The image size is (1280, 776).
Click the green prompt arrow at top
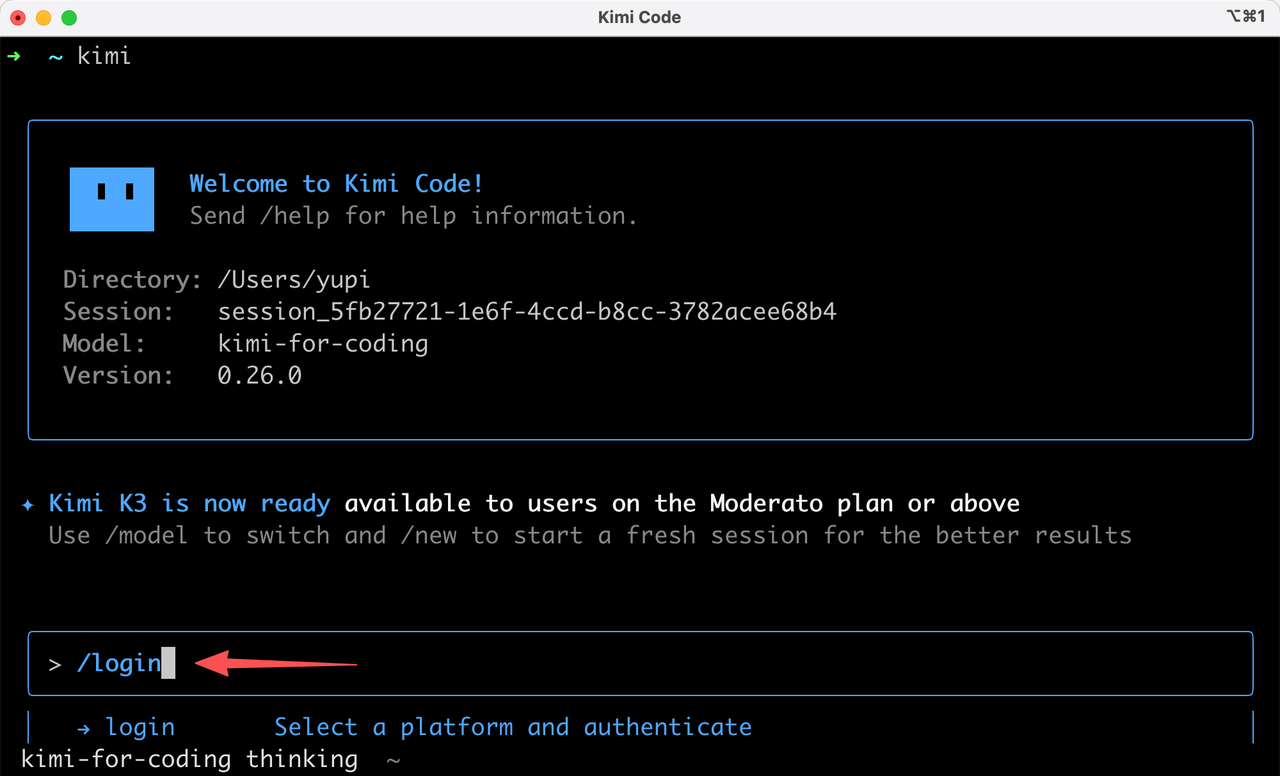(13, 56)
